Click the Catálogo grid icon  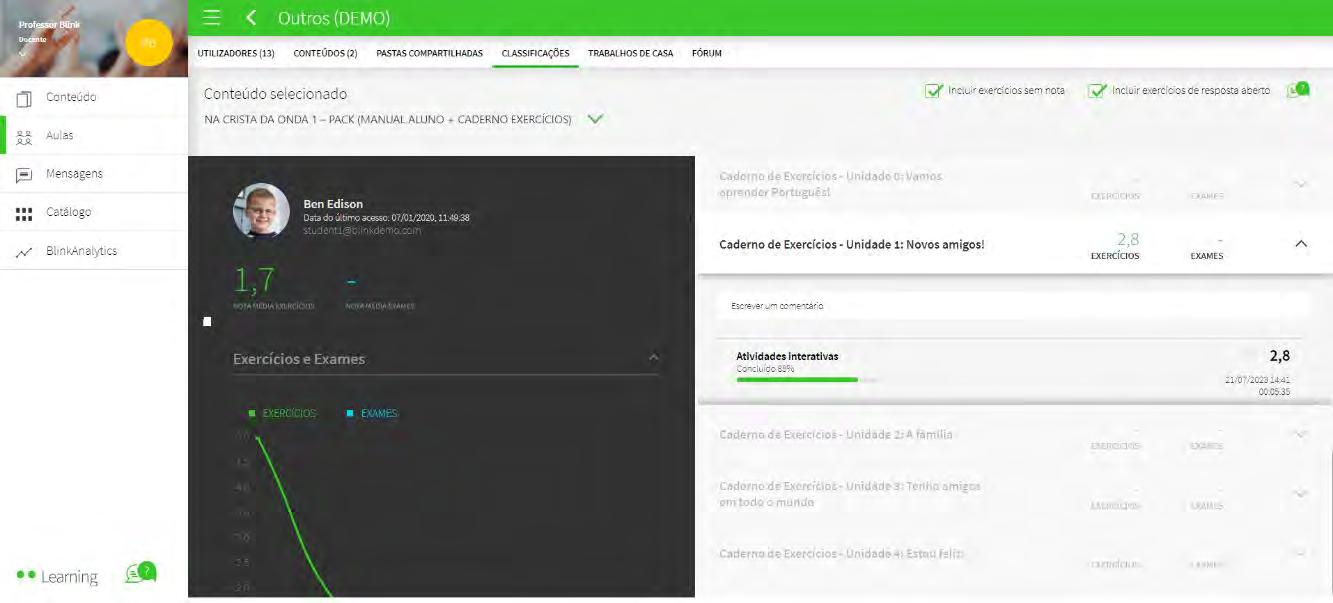(x=25, y=213)
